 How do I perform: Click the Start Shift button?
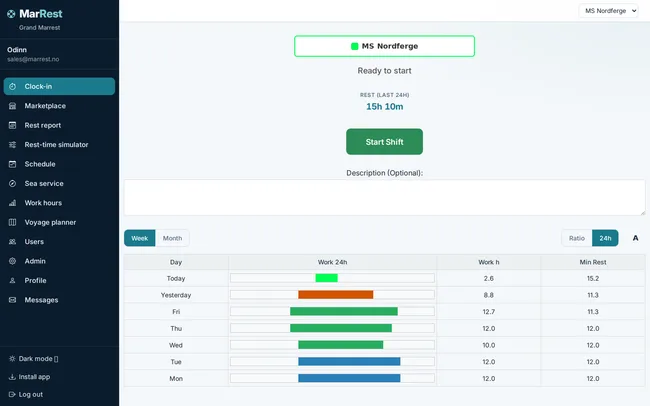tap(384, 142)
